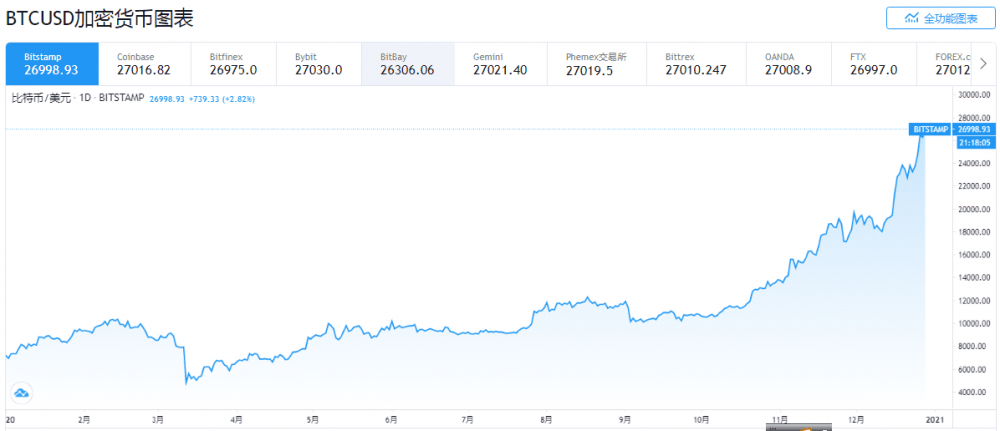This screenshot has height=431, width=1000.
Task: Click the BITSTAMP price label on chart
Action: click(x=930, y=130)
